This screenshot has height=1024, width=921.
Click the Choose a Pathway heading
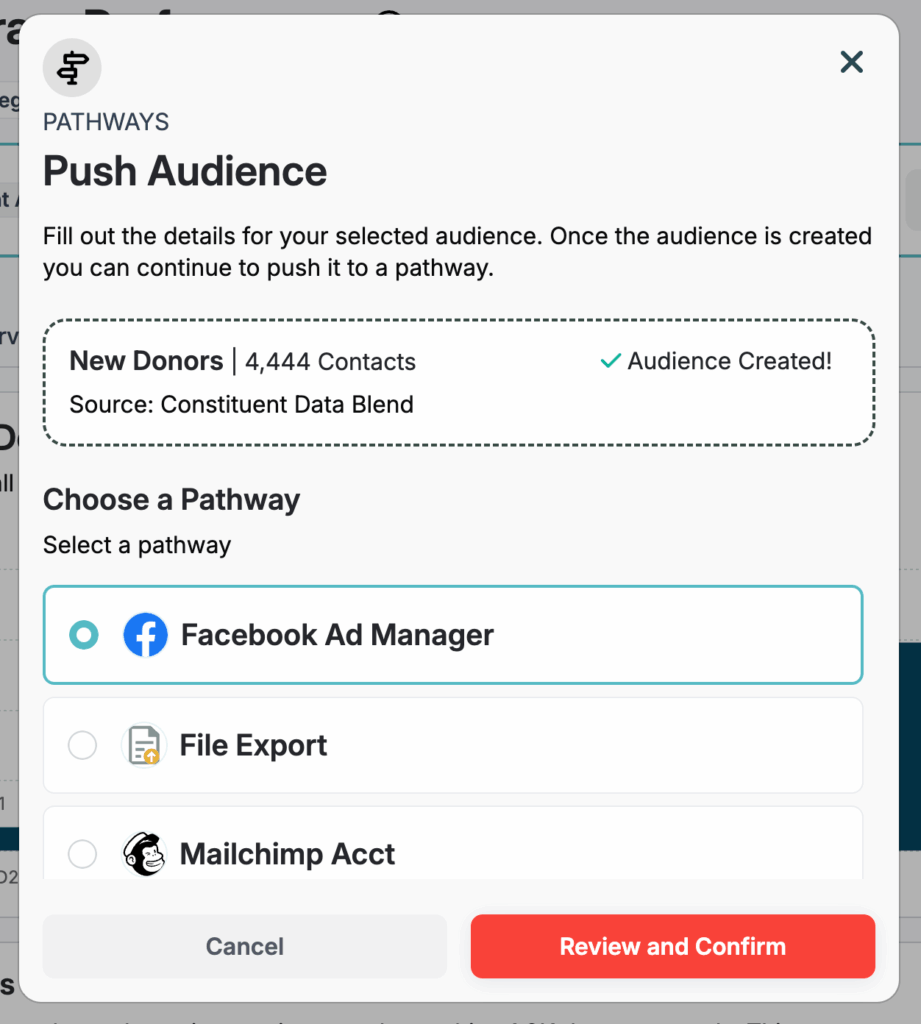(x=171, y=499)
